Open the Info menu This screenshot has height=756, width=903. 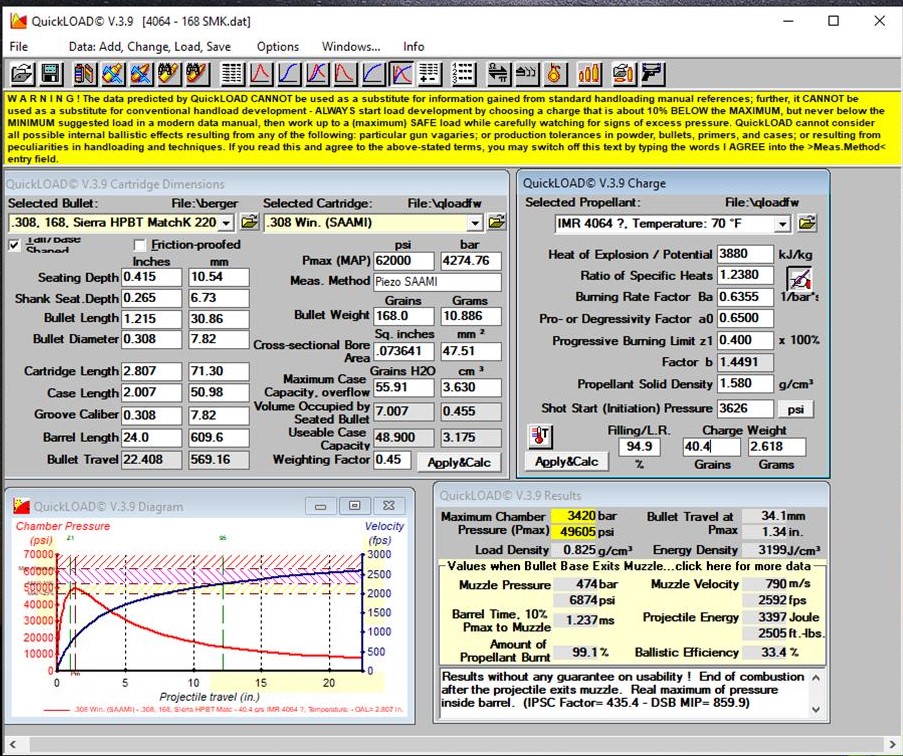coord(413,47)
